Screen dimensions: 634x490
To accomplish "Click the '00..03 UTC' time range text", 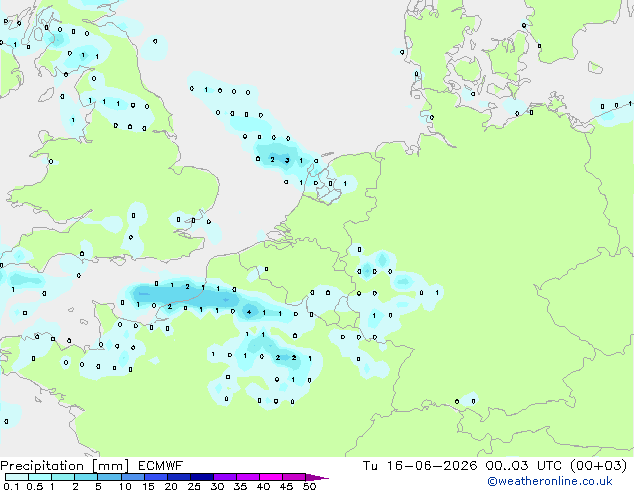I will coord(524,466).
